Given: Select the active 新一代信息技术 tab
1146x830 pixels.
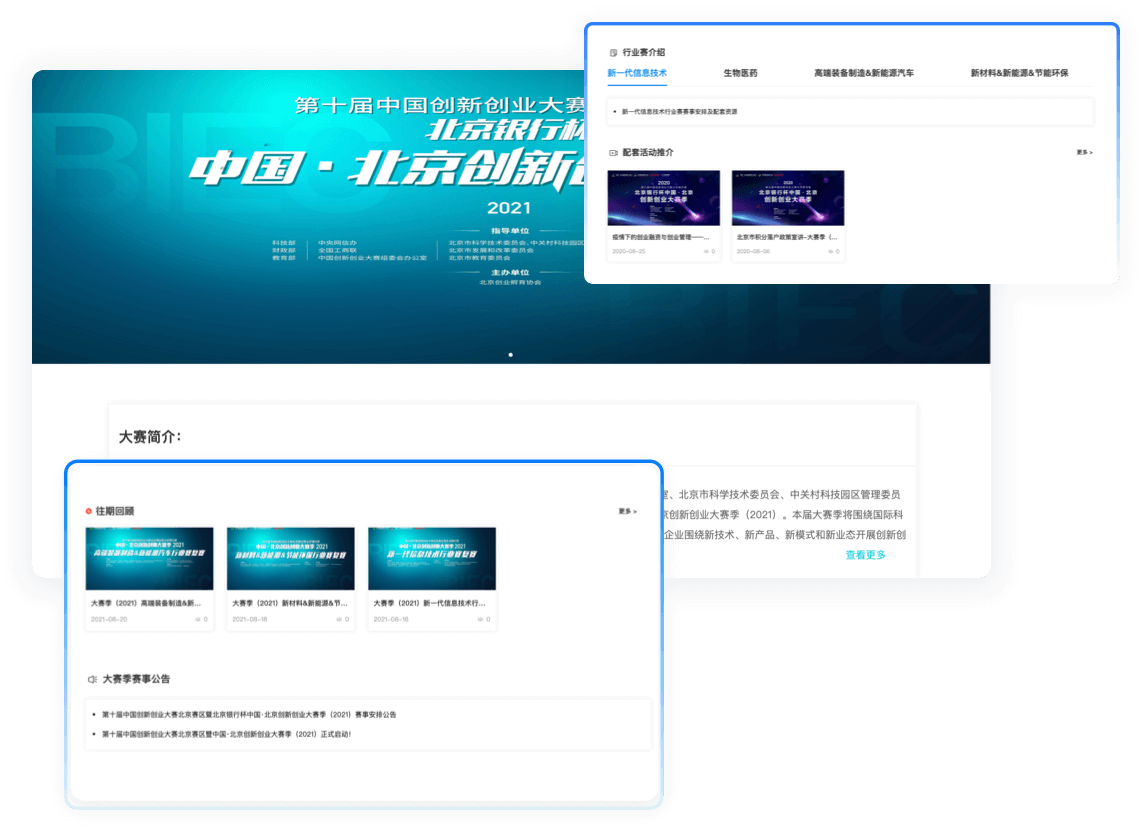Looking at the screenshot, I should 637,72.
